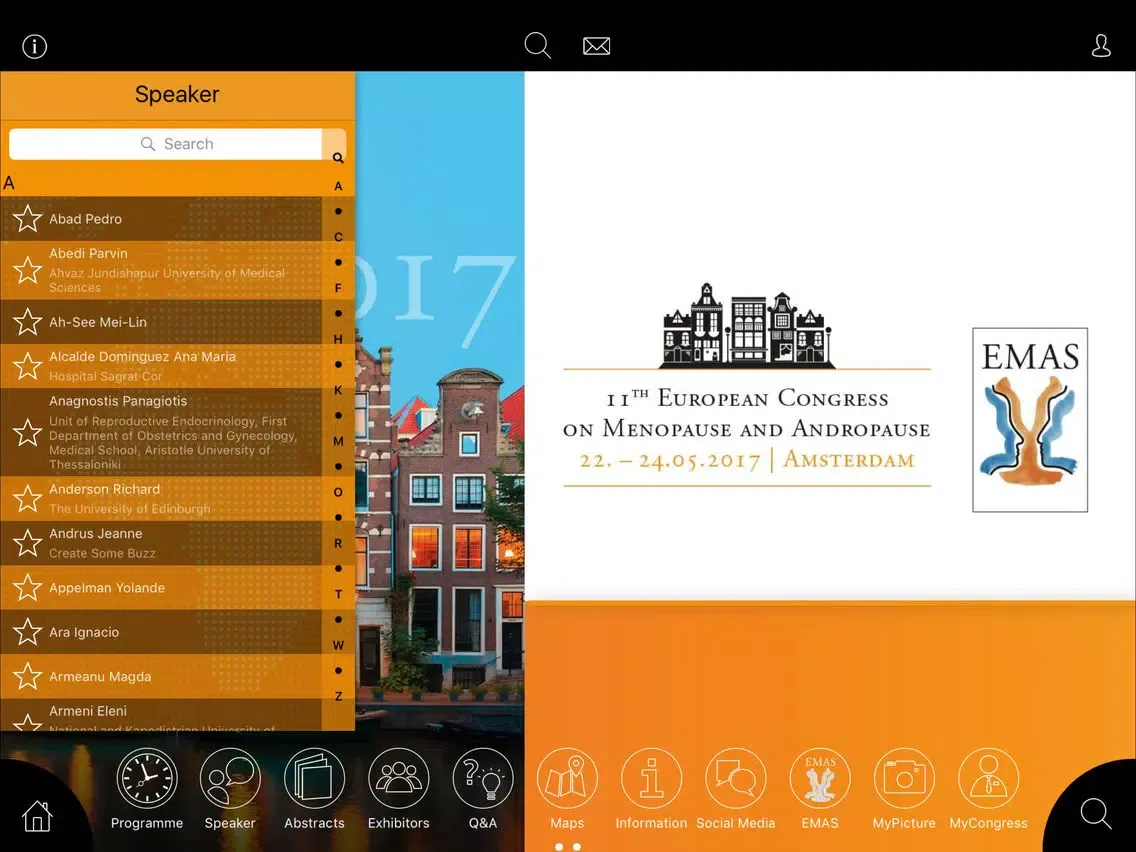The image size is (1136, 852).
Task: Star speaker Abedi Parvin
Action: (x=28, y=270)
